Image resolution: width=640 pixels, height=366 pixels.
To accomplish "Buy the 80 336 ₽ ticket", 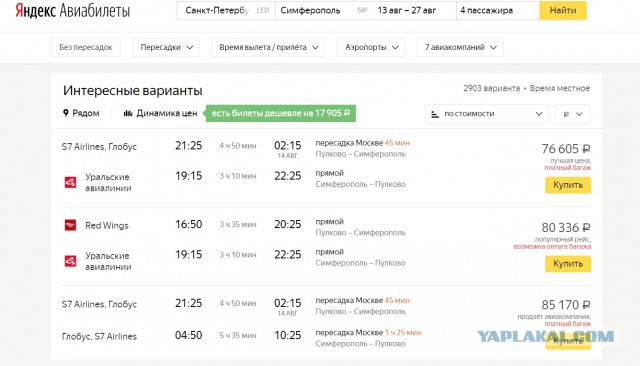I will tap(568, 264).
